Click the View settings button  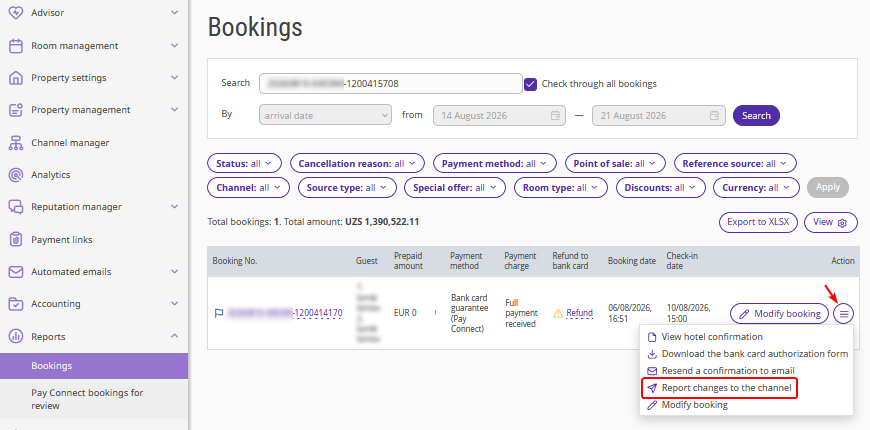click(831, 222)
